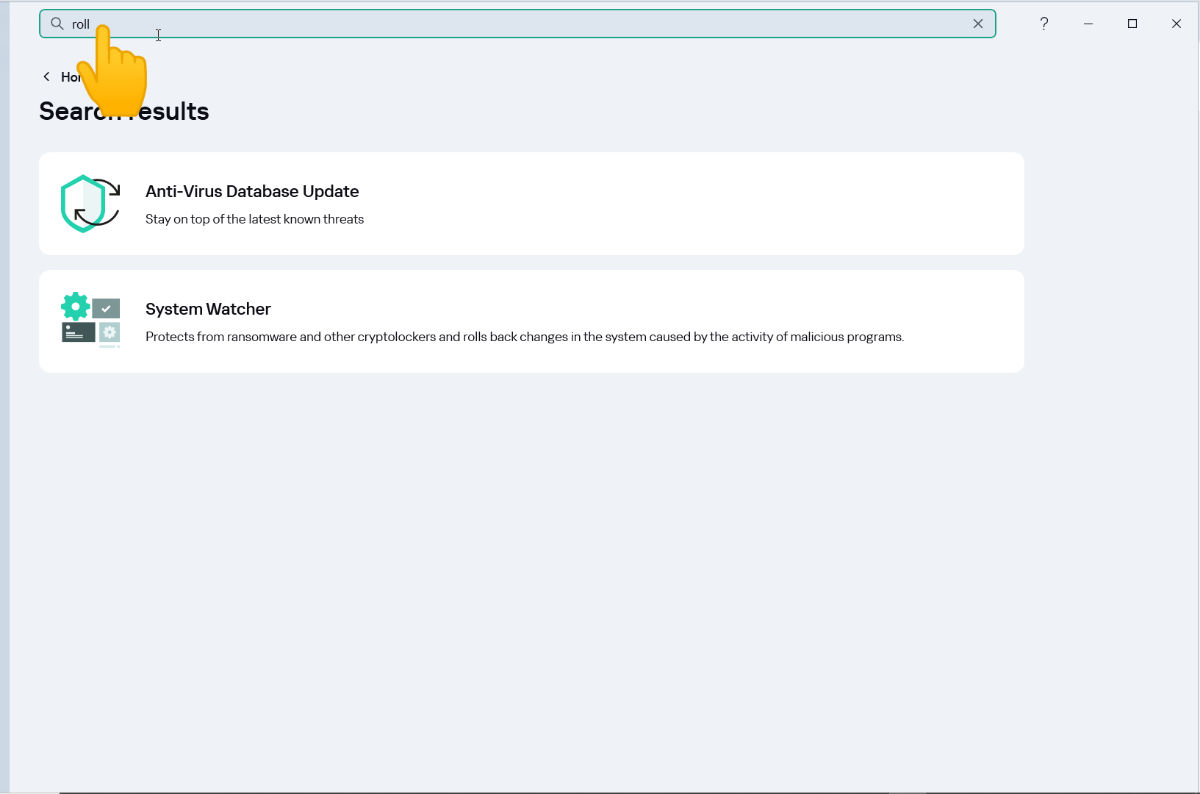Open the System Watcher result title
Screen dimensions: 1200x794
pos(208,309)
